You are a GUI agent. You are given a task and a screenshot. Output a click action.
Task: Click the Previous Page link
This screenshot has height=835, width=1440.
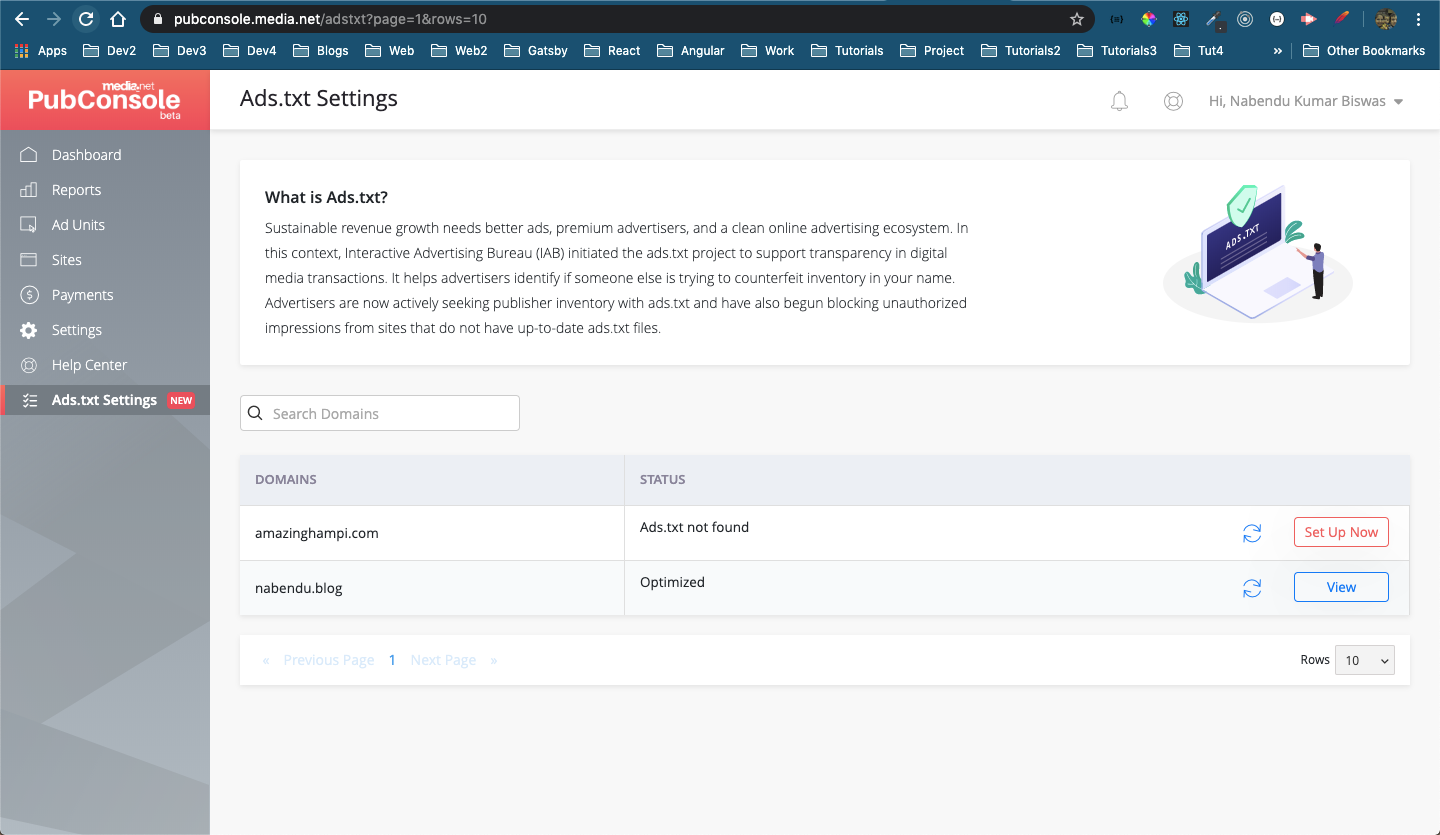(329, 660)
